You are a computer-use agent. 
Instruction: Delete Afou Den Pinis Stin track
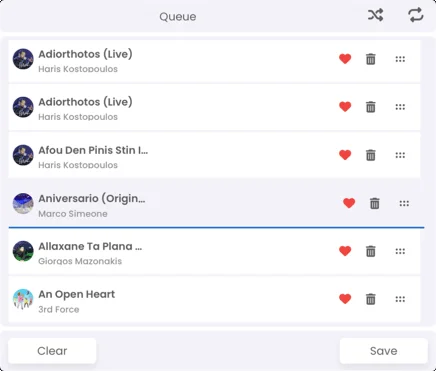coord(371,155)
